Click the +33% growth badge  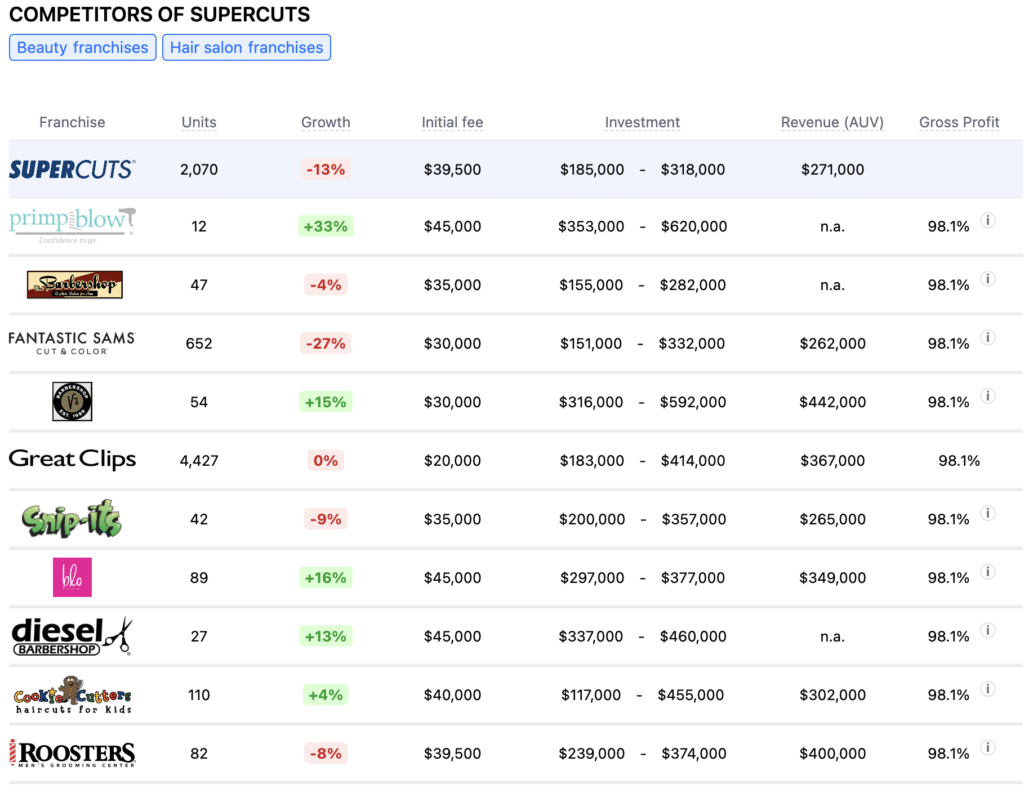(325, 226)
